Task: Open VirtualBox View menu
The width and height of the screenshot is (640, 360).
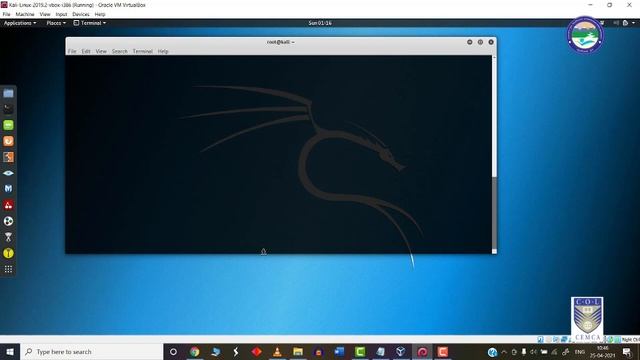Action: tap(45, 14)
